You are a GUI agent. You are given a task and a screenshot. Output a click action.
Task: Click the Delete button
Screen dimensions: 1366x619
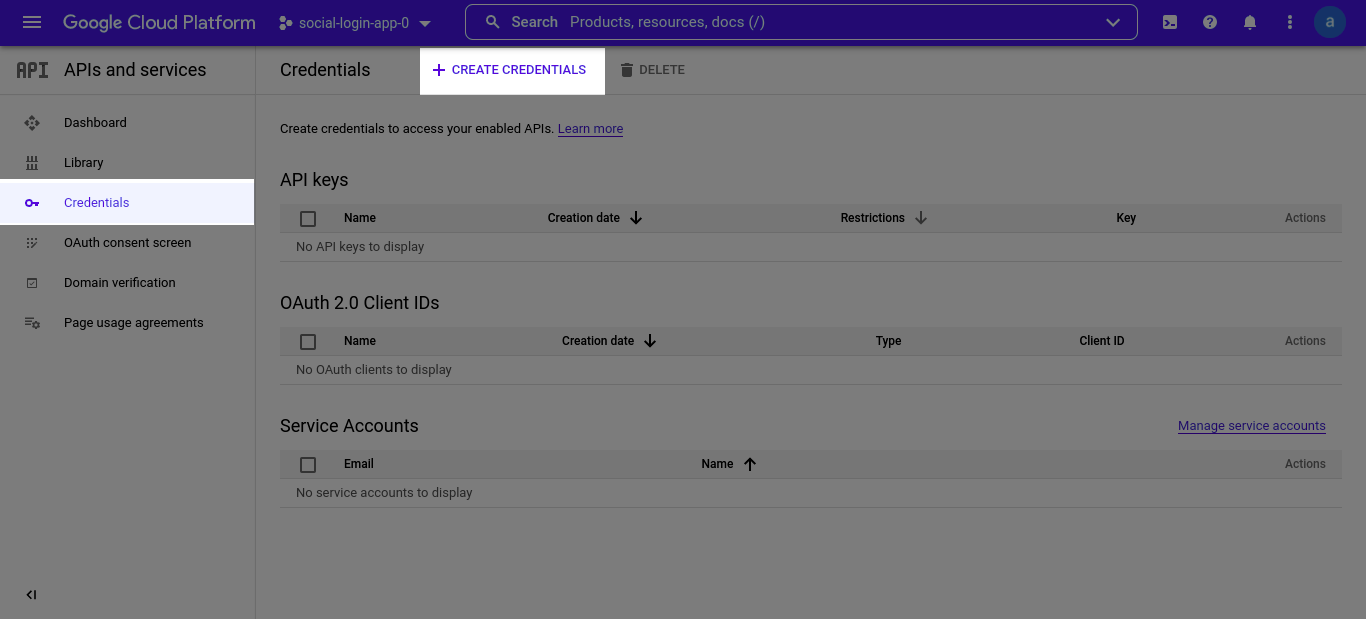tap(652, 70)
